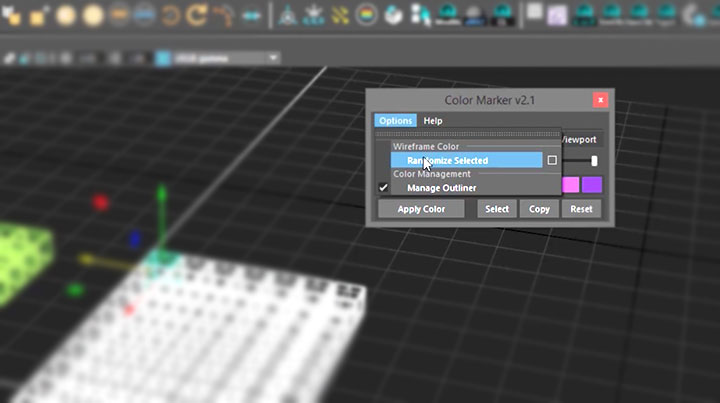Open Randomize Selected option box

(552, 160)
